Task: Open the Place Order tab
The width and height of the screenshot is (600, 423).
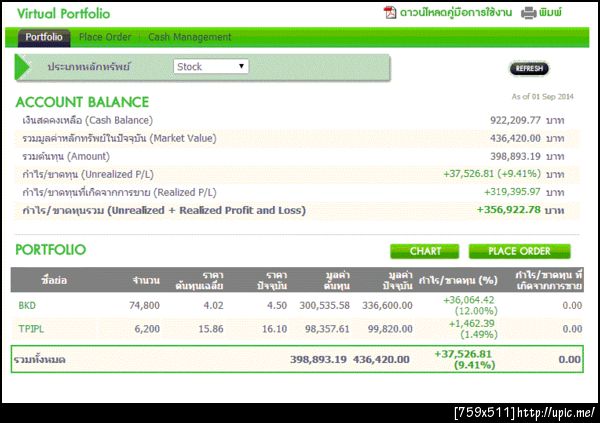Action: [x=105, y=37]
